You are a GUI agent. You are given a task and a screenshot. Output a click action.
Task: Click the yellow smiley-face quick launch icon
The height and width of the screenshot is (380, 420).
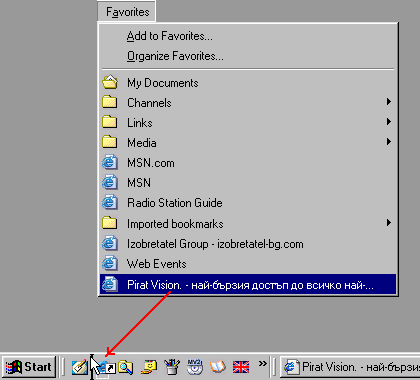coord(149,367)
